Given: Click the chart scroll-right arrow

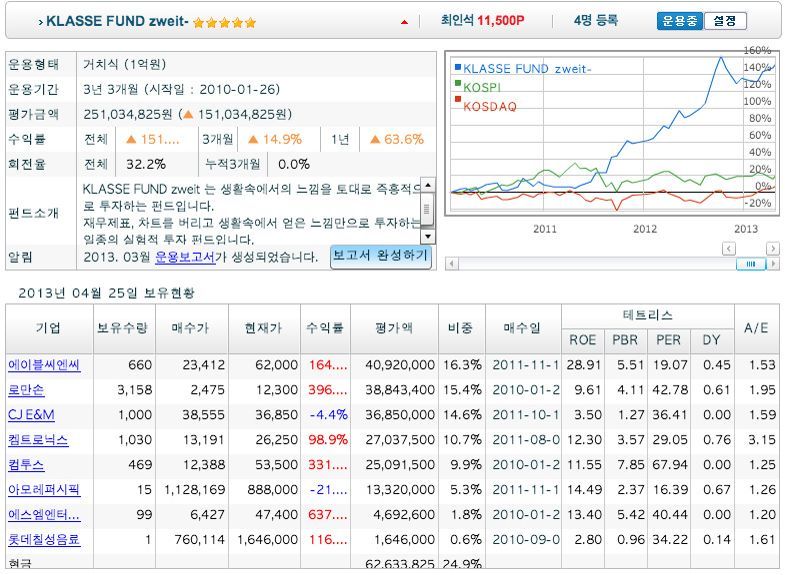Looking at the screenshot, I should click(x=774, y=263).
